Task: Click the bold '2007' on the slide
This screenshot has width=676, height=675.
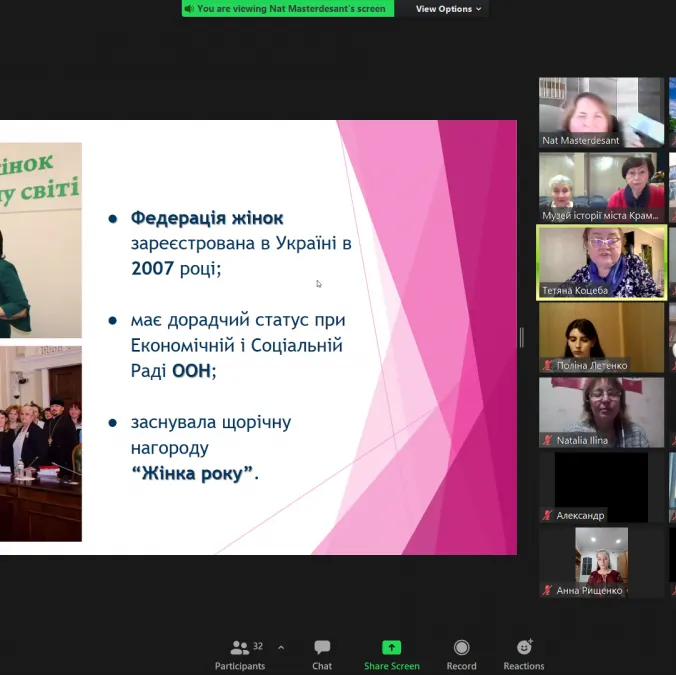Action: click(153, 269)
